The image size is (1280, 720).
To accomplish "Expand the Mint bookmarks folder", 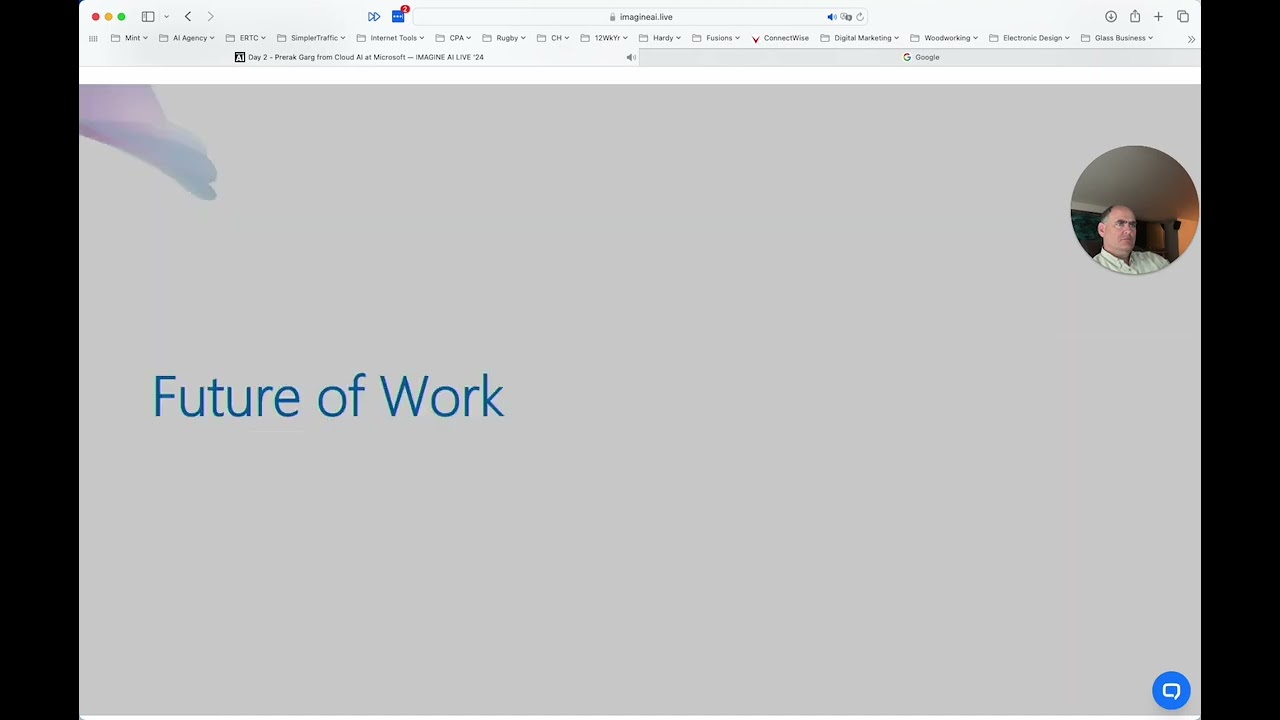I will coord(129,38).
